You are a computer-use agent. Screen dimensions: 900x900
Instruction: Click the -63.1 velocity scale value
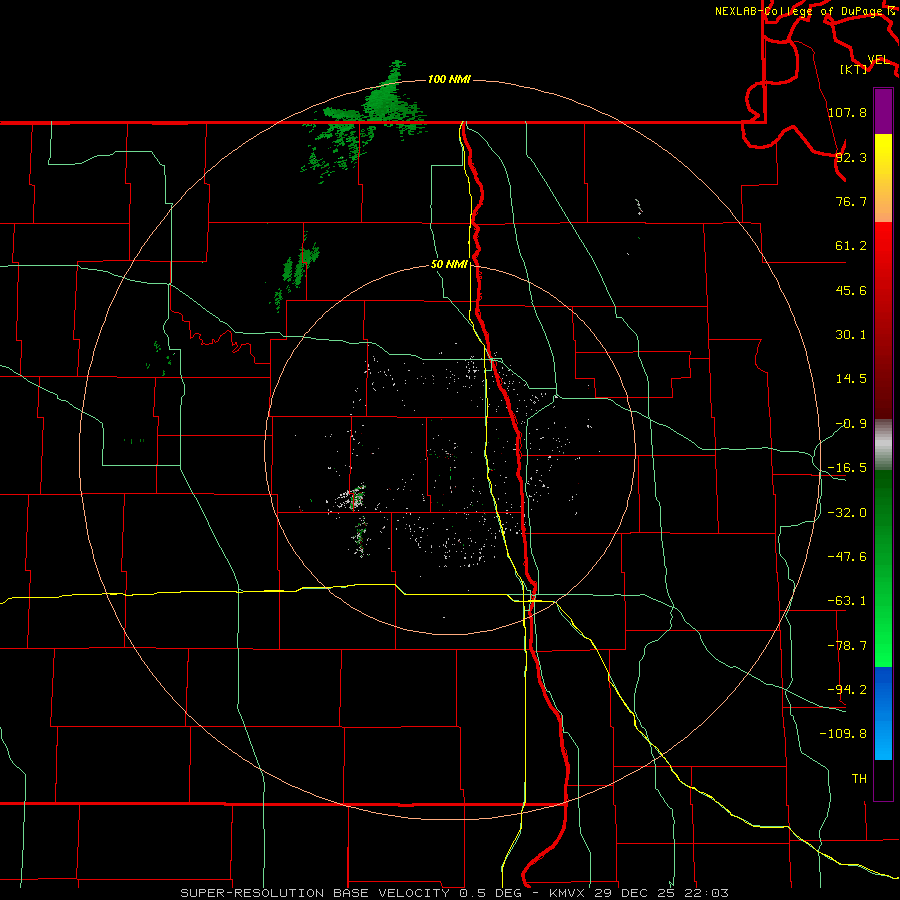click(847, 601)
